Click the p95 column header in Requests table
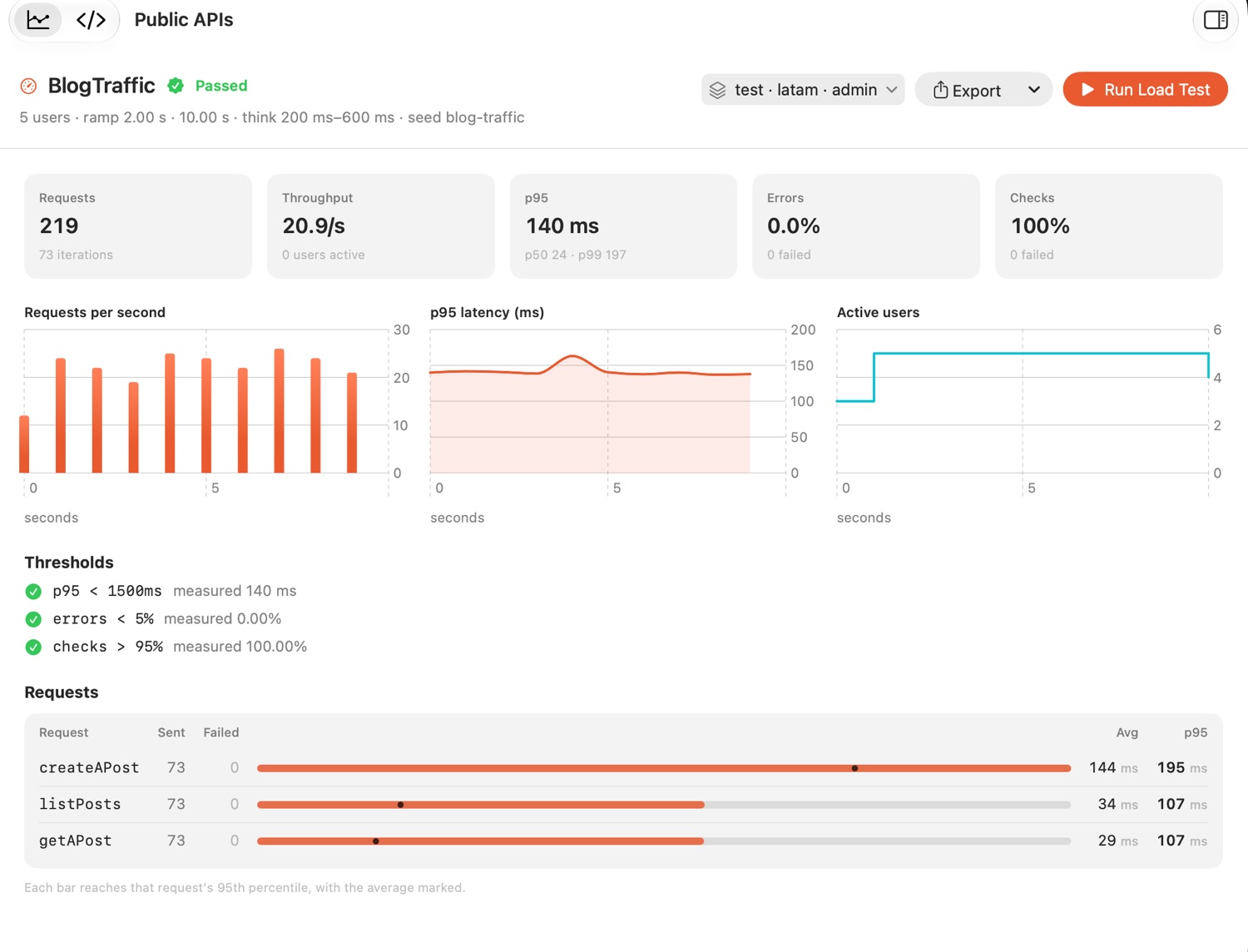 click(1196, 733)
